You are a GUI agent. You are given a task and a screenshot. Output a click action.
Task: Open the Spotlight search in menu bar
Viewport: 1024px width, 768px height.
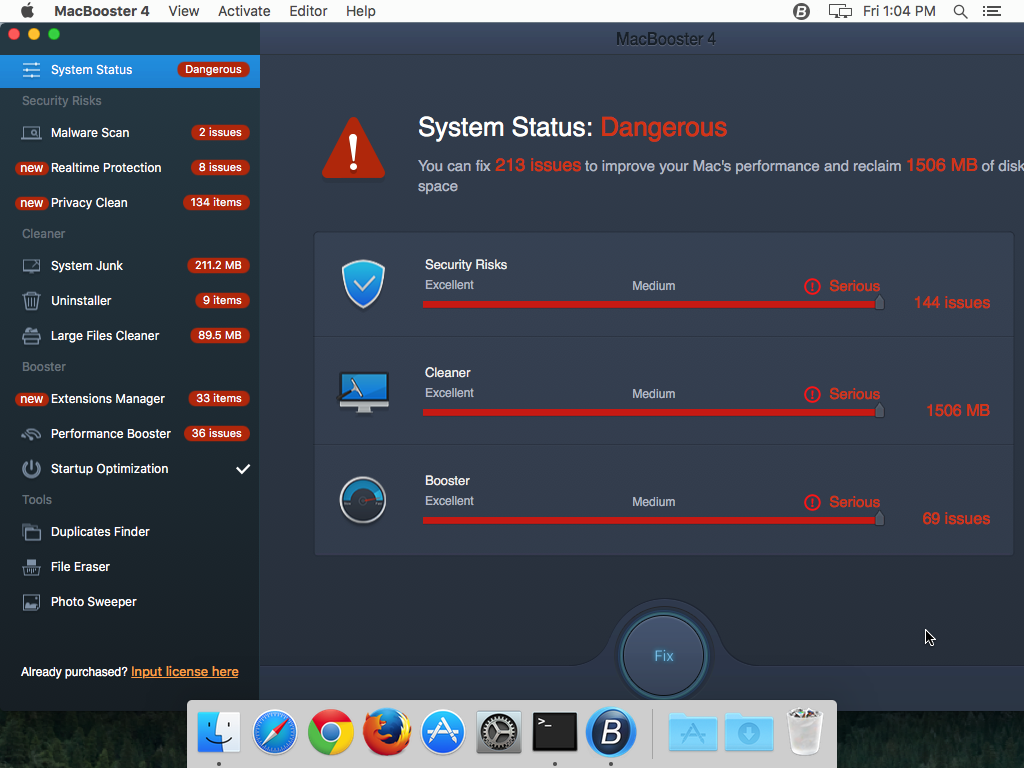tap(960, 11)
